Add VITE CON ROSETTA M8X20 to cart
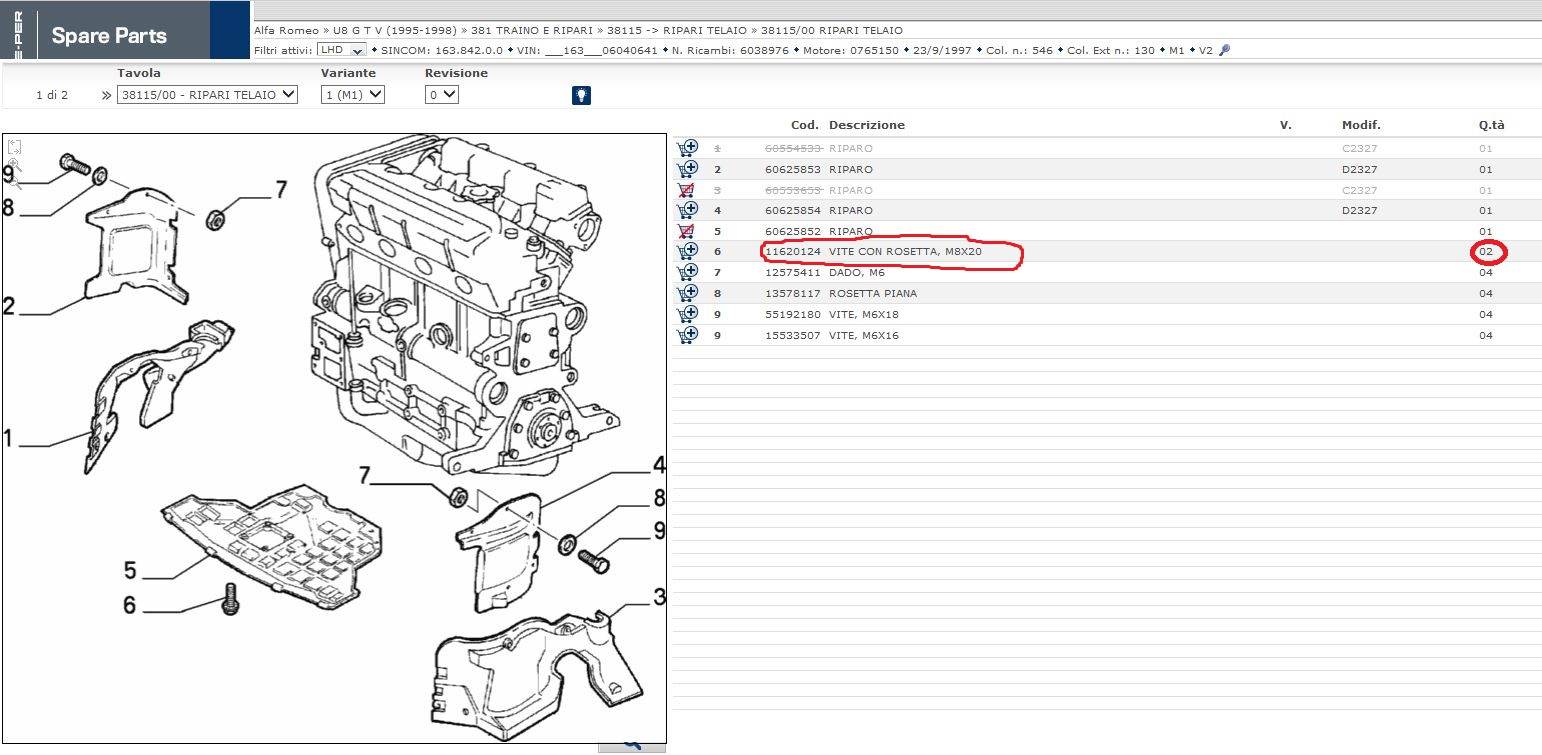This screenshot has height=755, width=1542. [687, 252]
